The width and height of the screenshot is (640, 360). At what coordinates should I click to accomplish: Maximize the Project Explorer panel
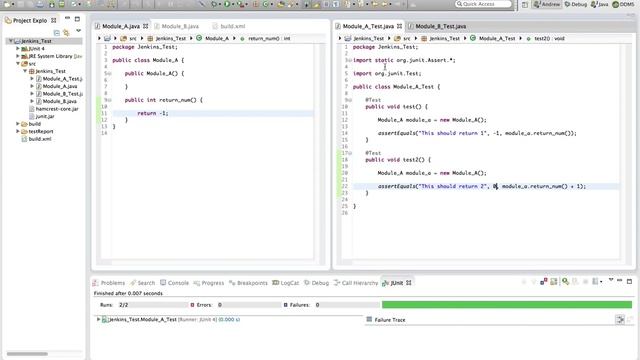click(77, 19)
